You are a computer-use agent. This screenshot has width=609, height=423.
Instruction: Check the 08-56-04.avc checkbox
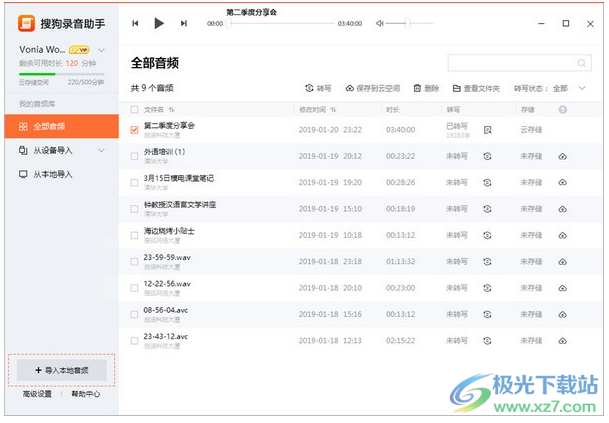(x=134, y=314)
